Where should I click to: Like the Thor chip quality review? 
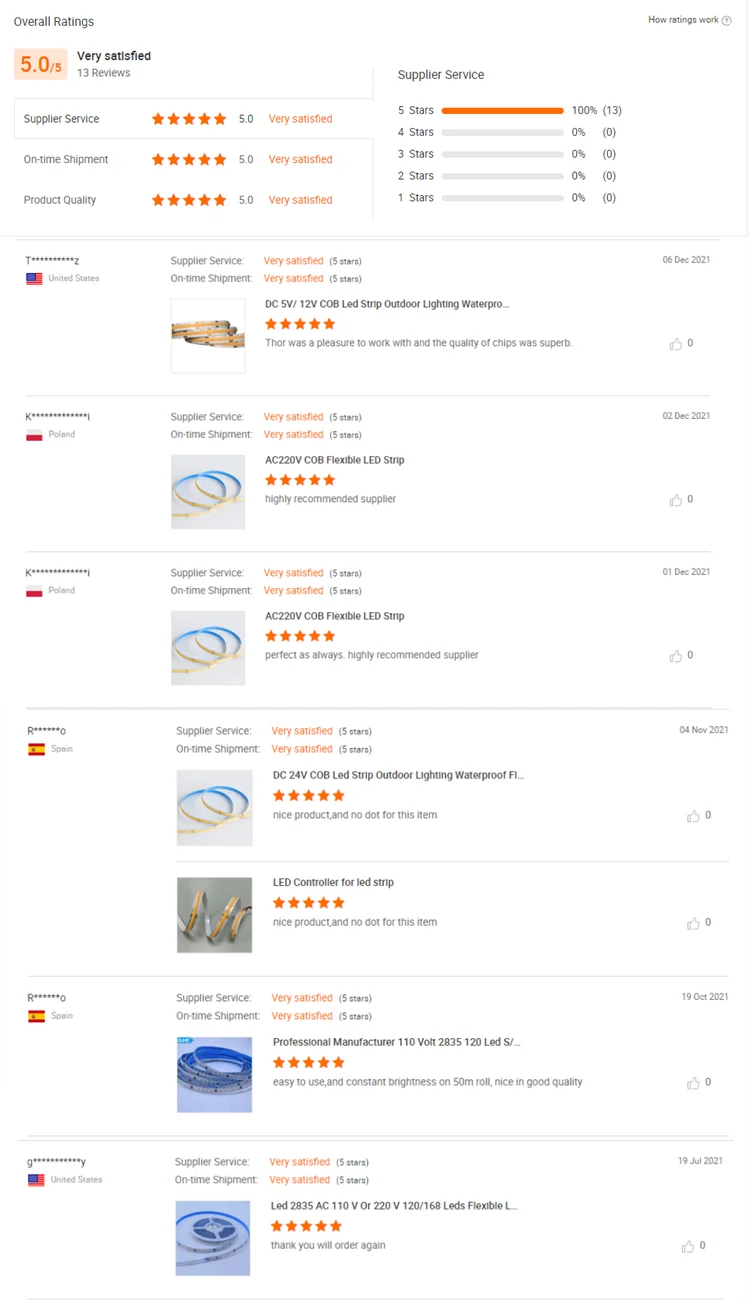point(676,344)
